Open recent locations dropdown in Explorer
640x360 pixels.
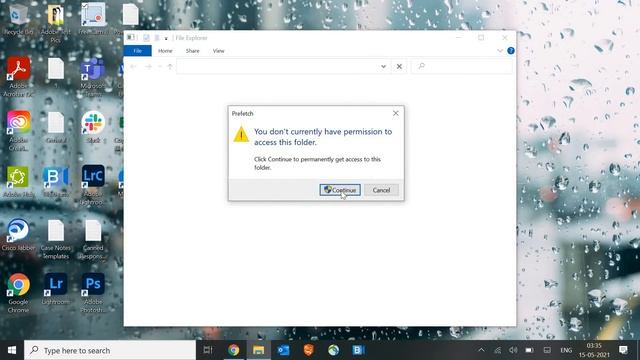coord(160,66)
